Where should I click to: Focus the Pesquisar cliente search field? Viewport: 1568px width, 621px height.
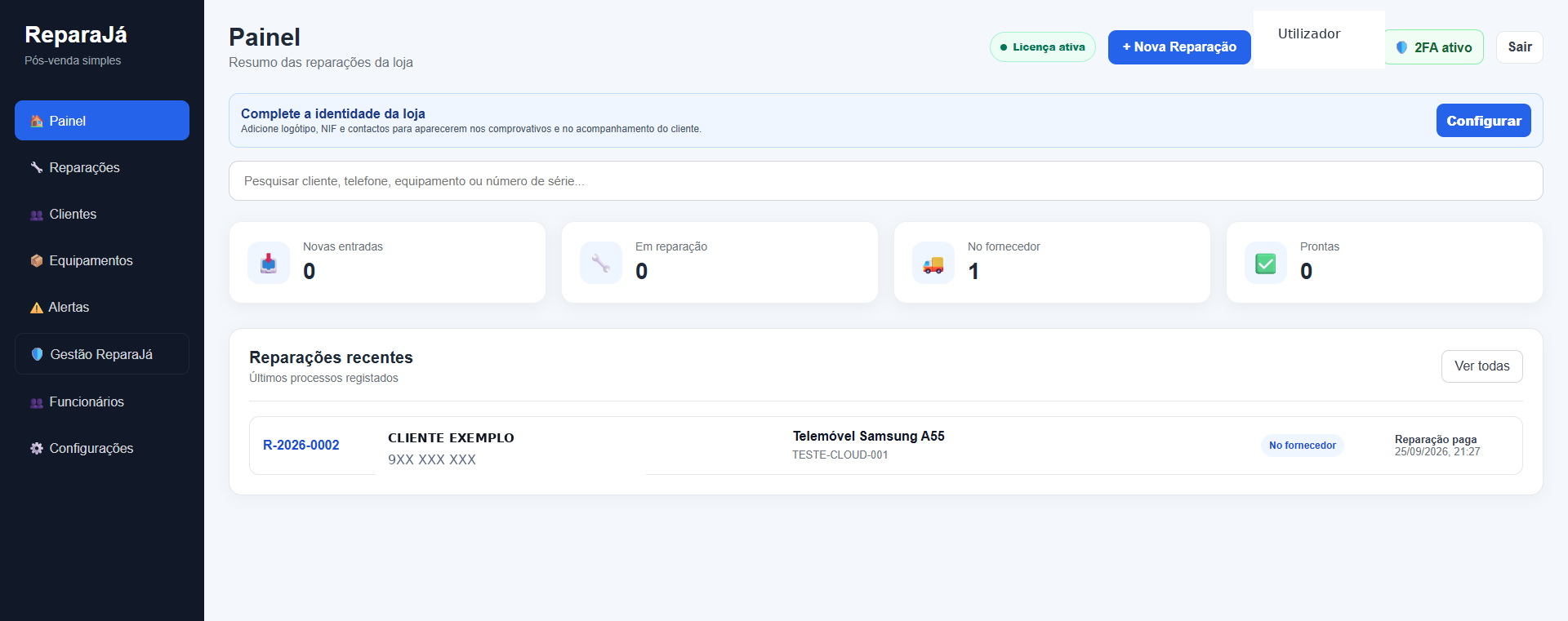pos(886,181)
